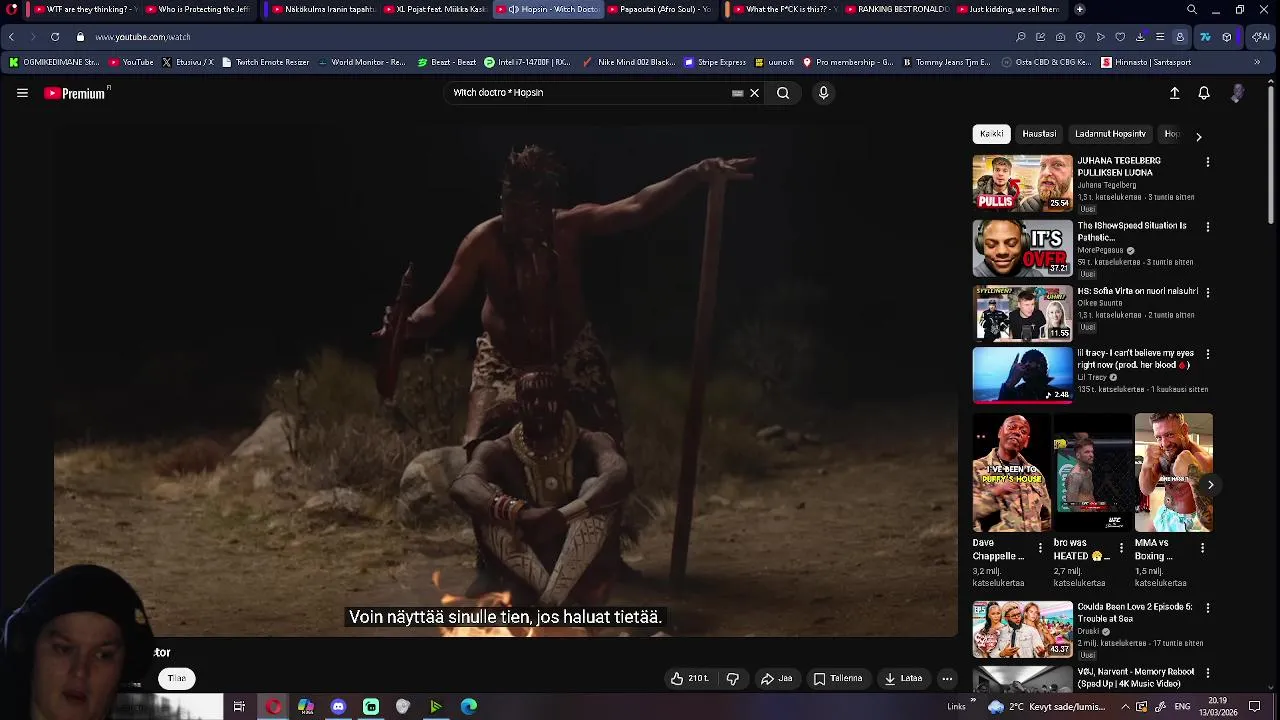Switch to Papaoutai (Afro Soul) tab
Image resolution: width=1280 pixels, height=720 pixels.
click(x=659, y=9)
